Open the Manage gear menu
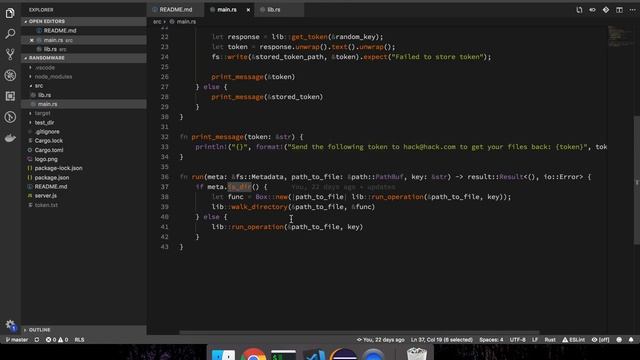 [10, 325]
